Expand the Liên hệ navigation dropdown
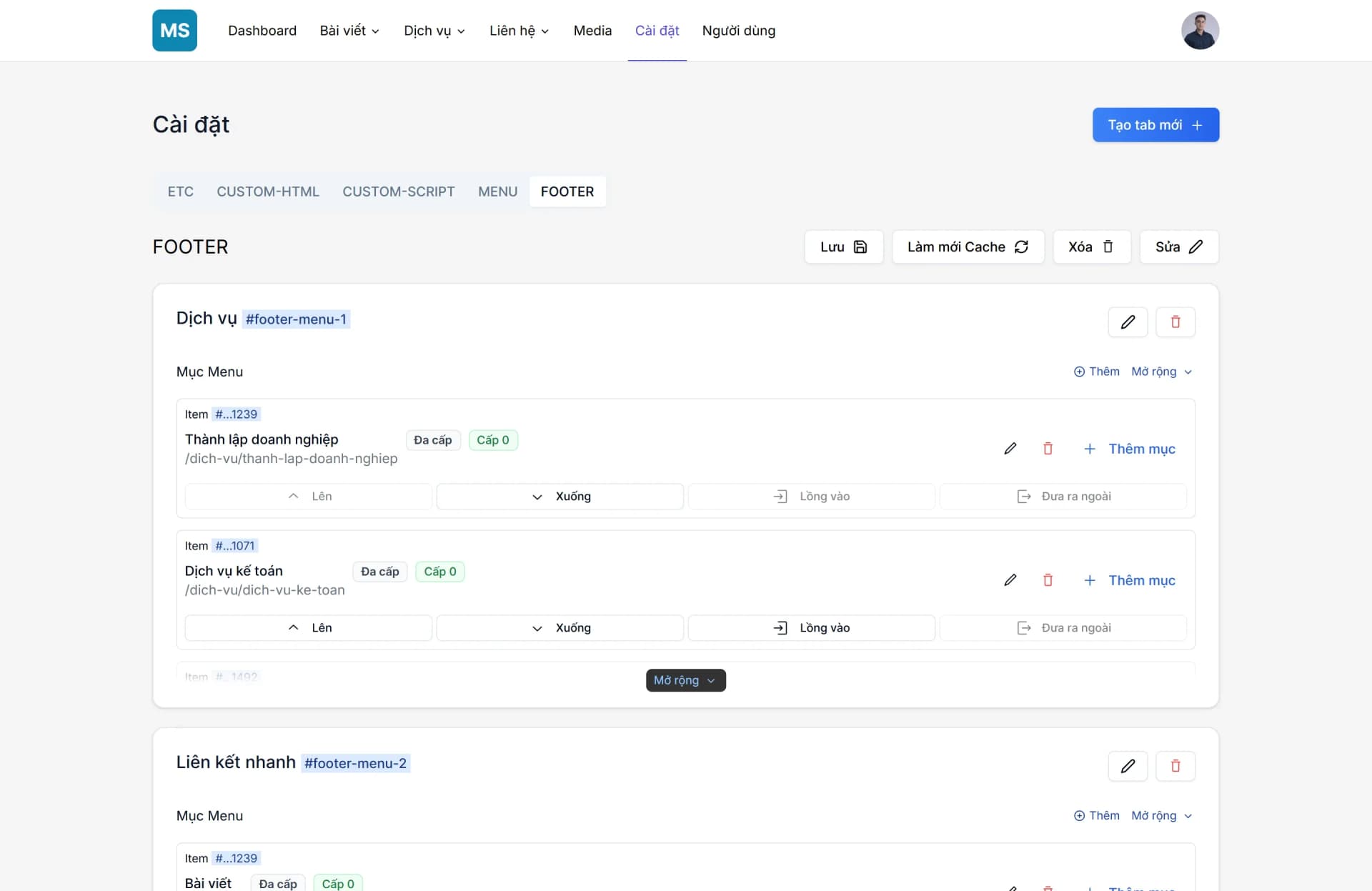The height and width of the screenshot is (891, 1372). tap(519, 31)
